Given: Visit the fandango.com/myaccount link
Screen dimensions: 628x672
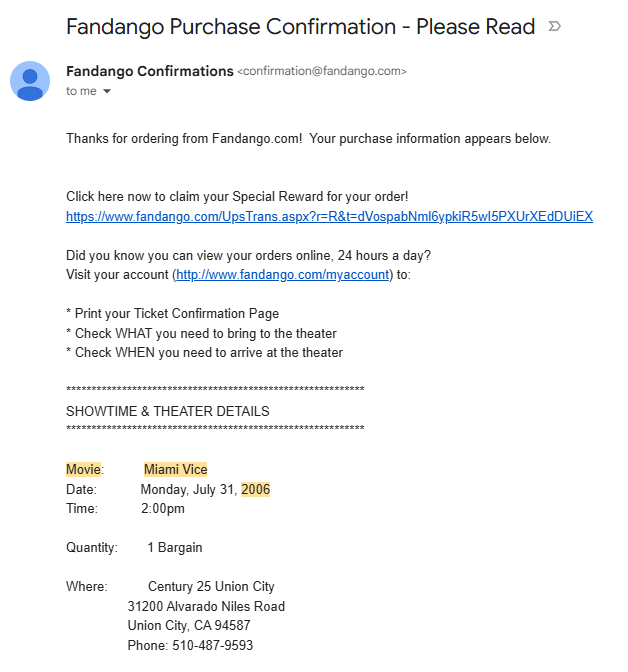Looking at the screenshot, I should [282, 274].
